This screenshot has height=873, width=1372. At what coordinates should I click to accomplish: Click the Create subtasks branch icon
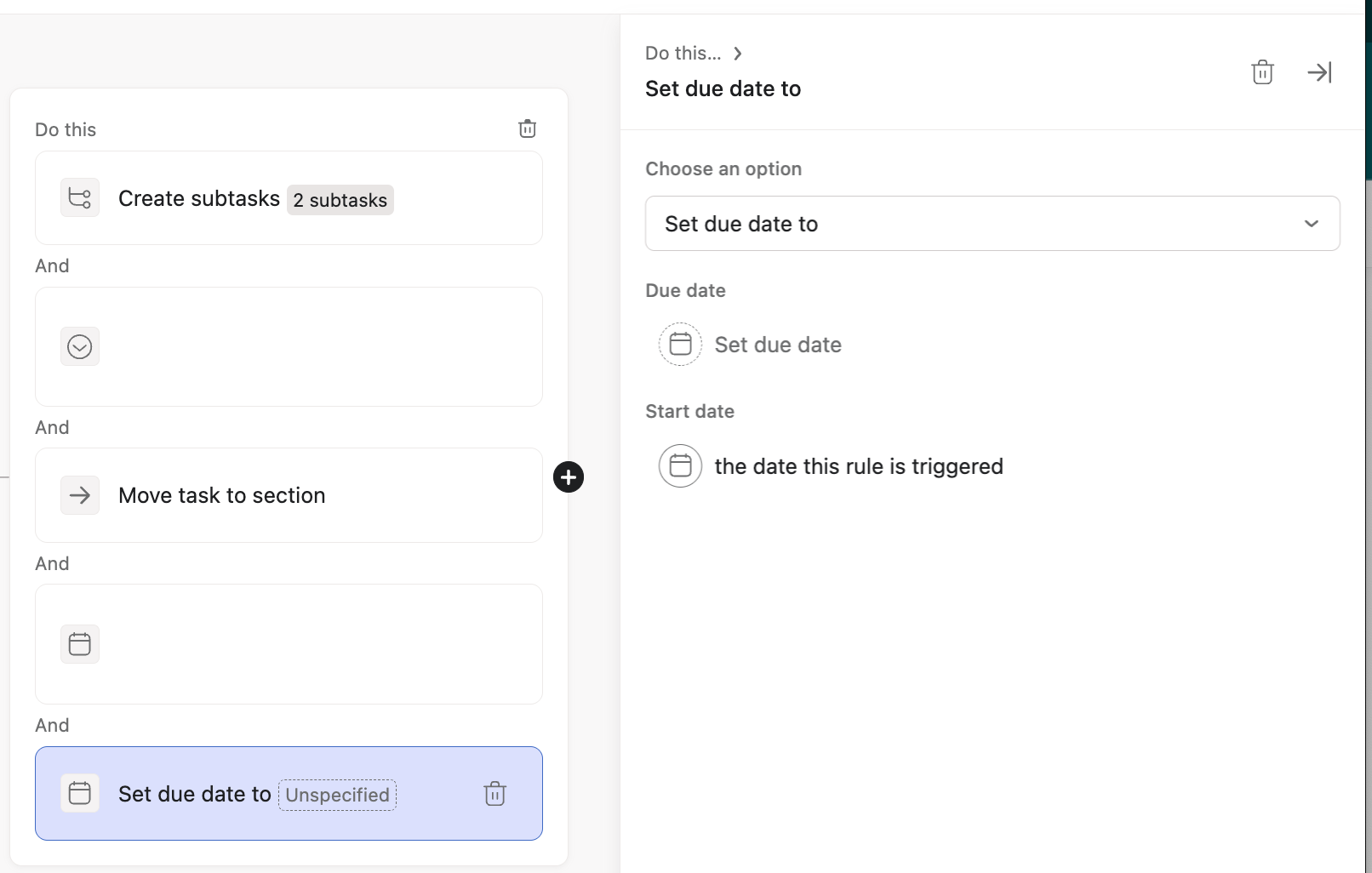[80, 198]
